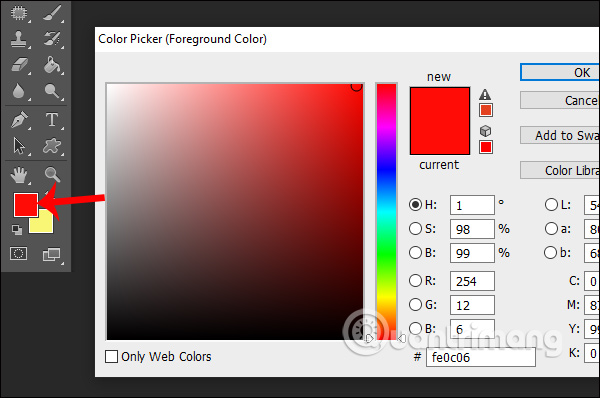Screen dimensions: 600x398
Task: Select the Clone Stamp tool
Action: (18, 39)
